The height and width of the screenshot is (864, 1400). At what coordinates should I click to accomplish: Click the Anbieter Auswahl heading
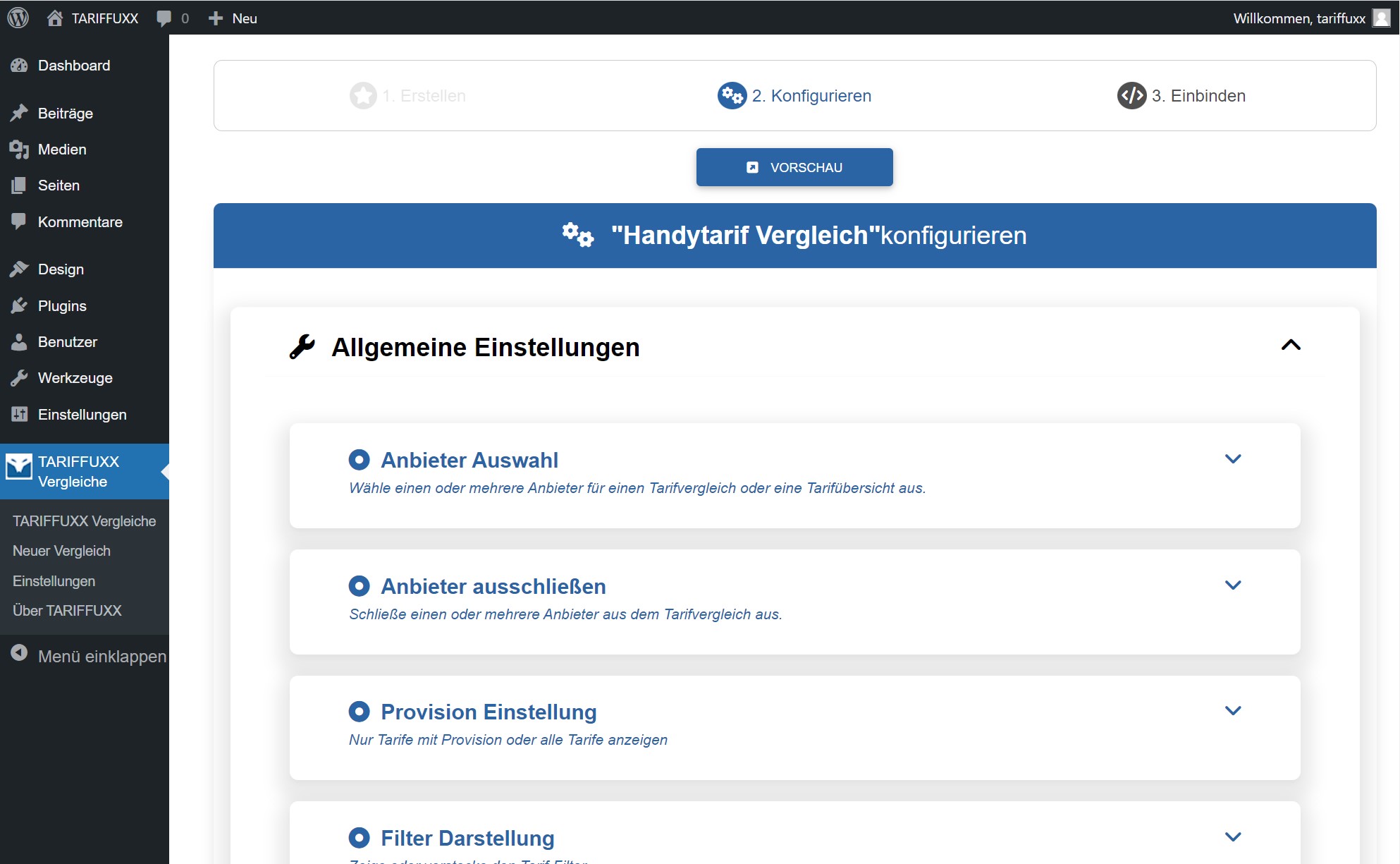click(469, 460)
